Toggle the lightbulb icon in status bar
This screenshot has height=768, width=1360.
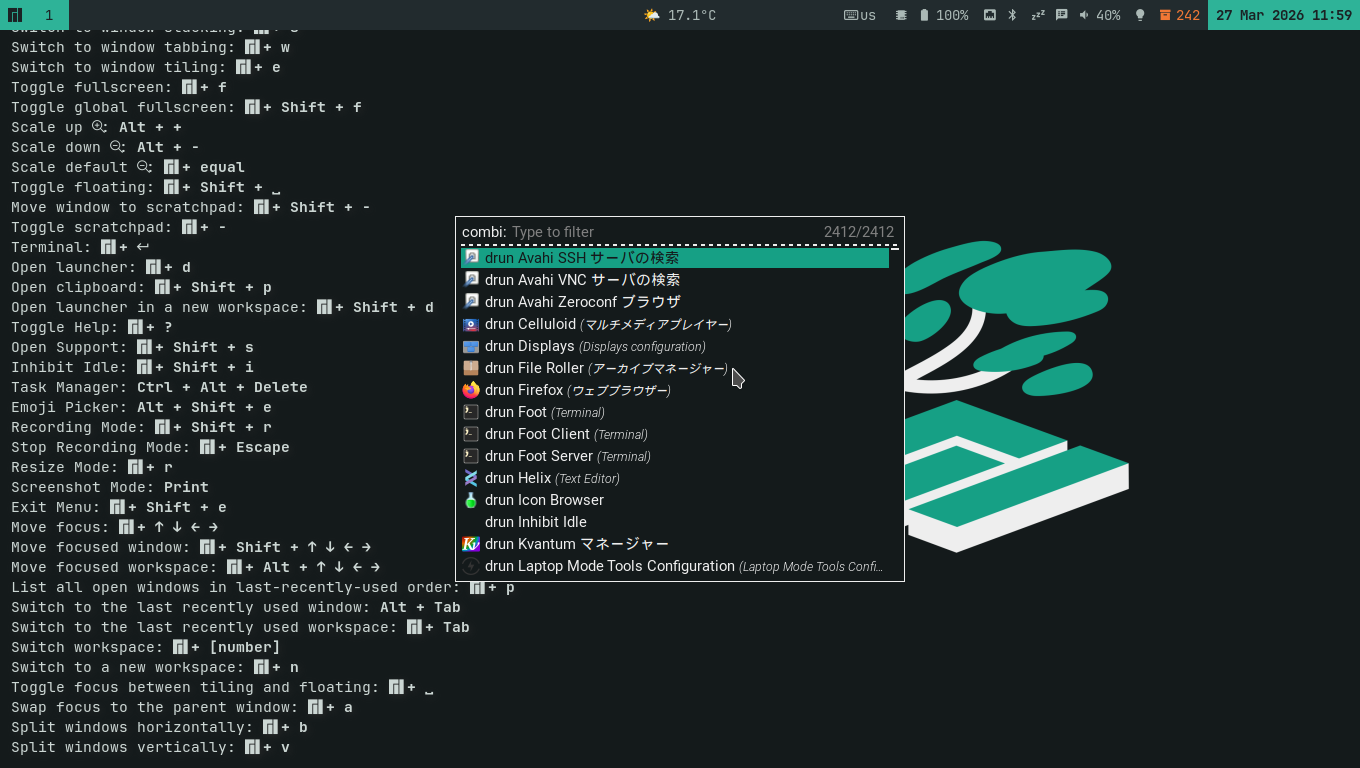click(x=1140, y=15)
